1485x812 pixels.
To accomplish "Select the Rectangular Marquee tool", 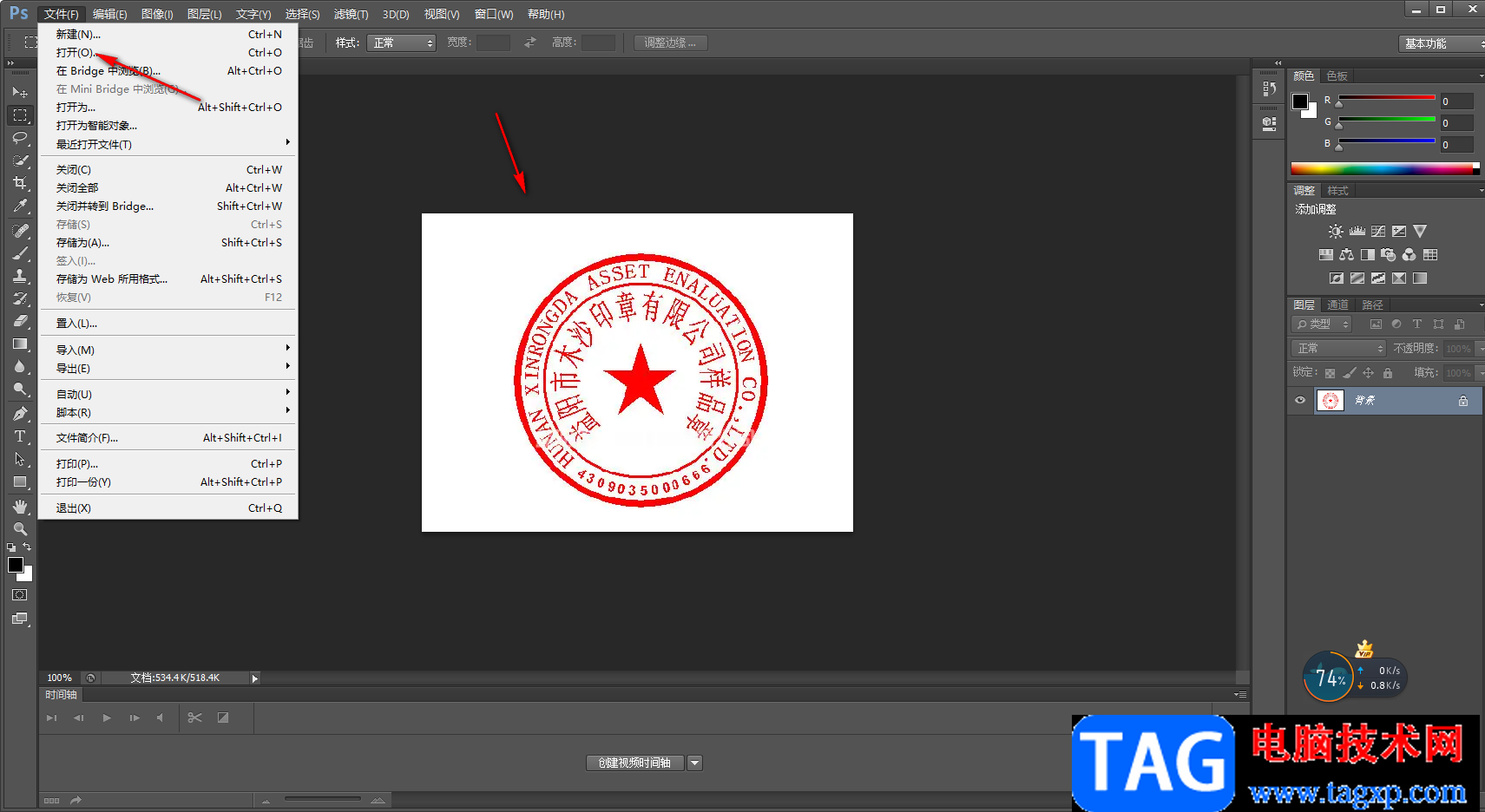I will click(x=20, y=115).
